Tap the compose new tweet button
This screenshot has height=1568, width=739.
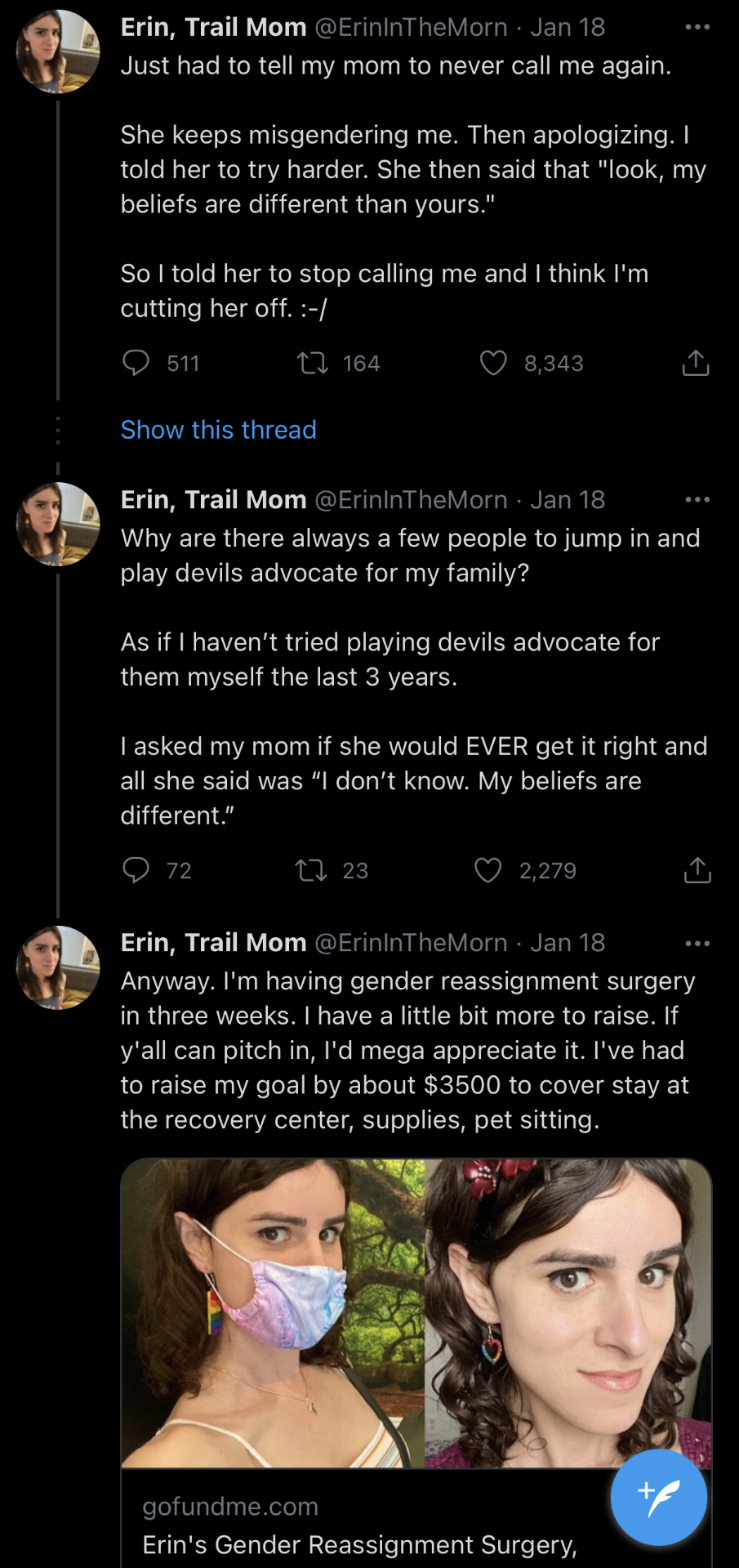click(x=658, y=1497)
